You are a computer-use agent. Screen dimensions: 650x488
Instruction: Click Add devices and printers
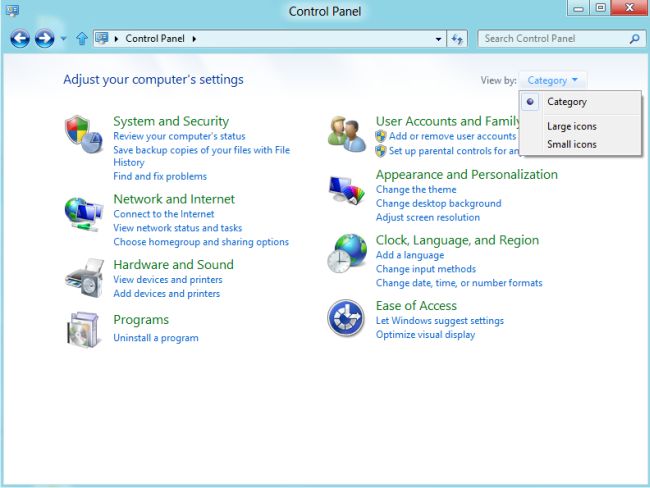click(167, 294)
